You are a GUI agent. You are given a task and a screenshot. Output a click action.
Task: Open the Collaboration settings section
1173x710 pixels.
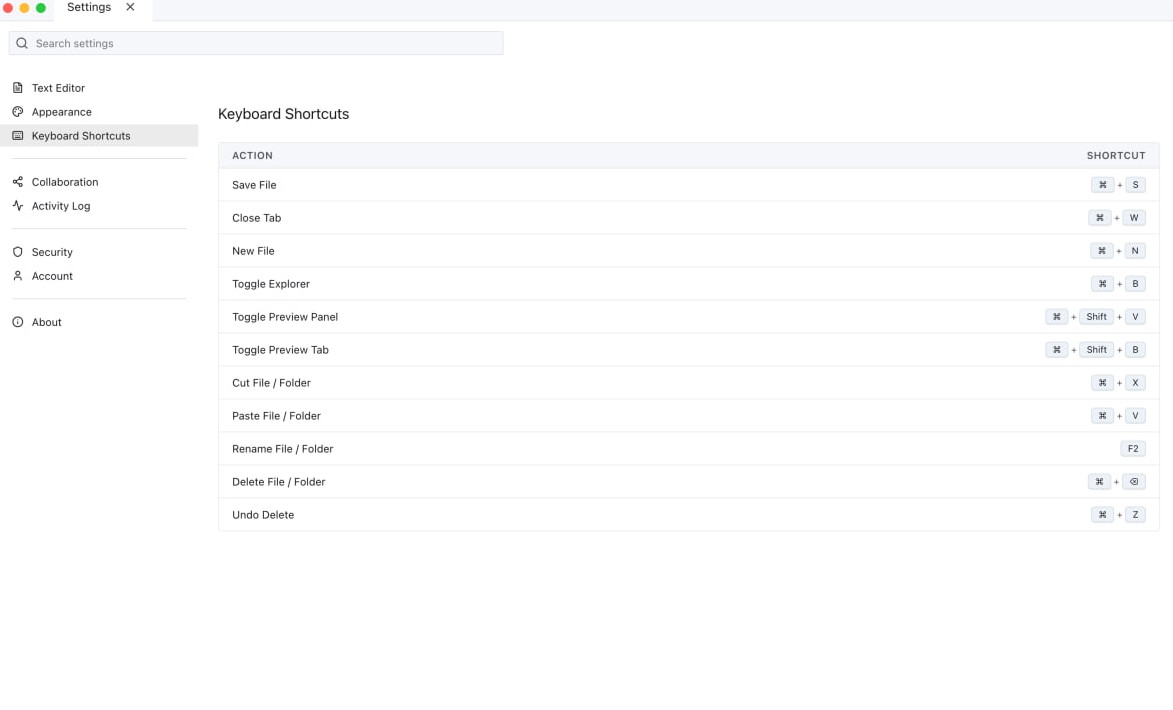click(65, 182)
